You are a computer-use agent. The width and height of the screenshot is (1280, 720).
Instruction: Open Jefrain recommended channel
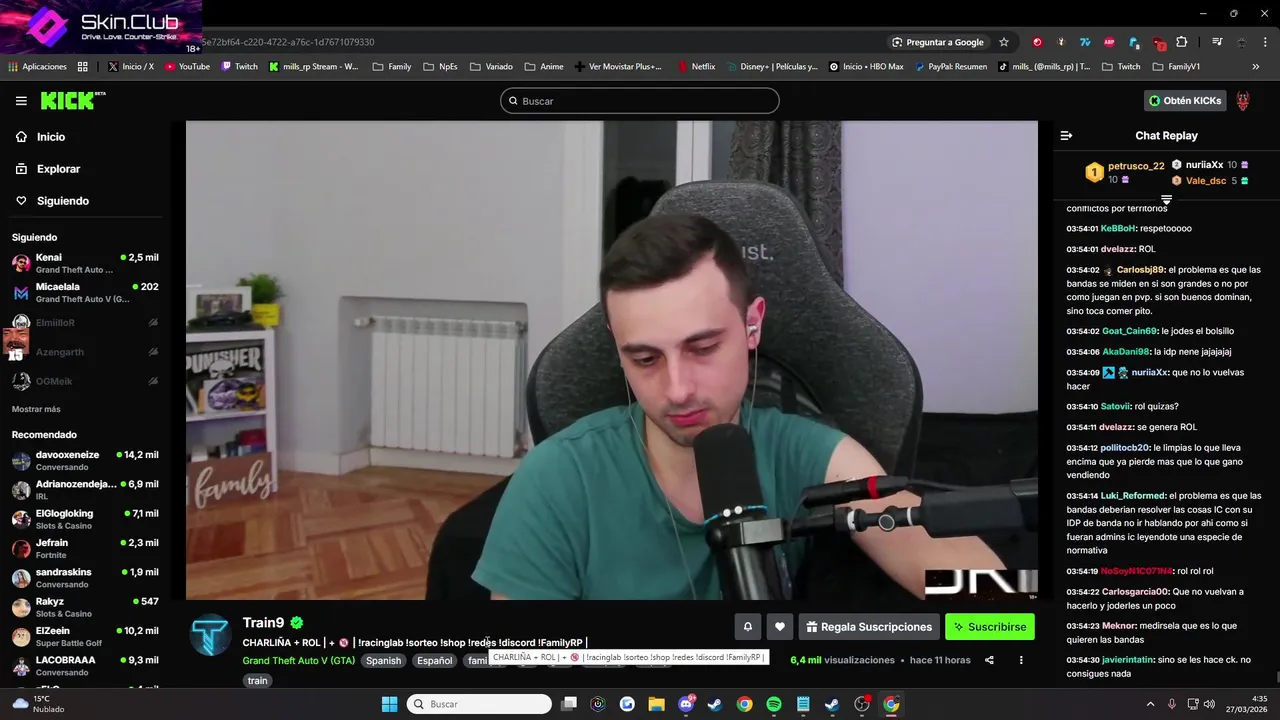85,548
